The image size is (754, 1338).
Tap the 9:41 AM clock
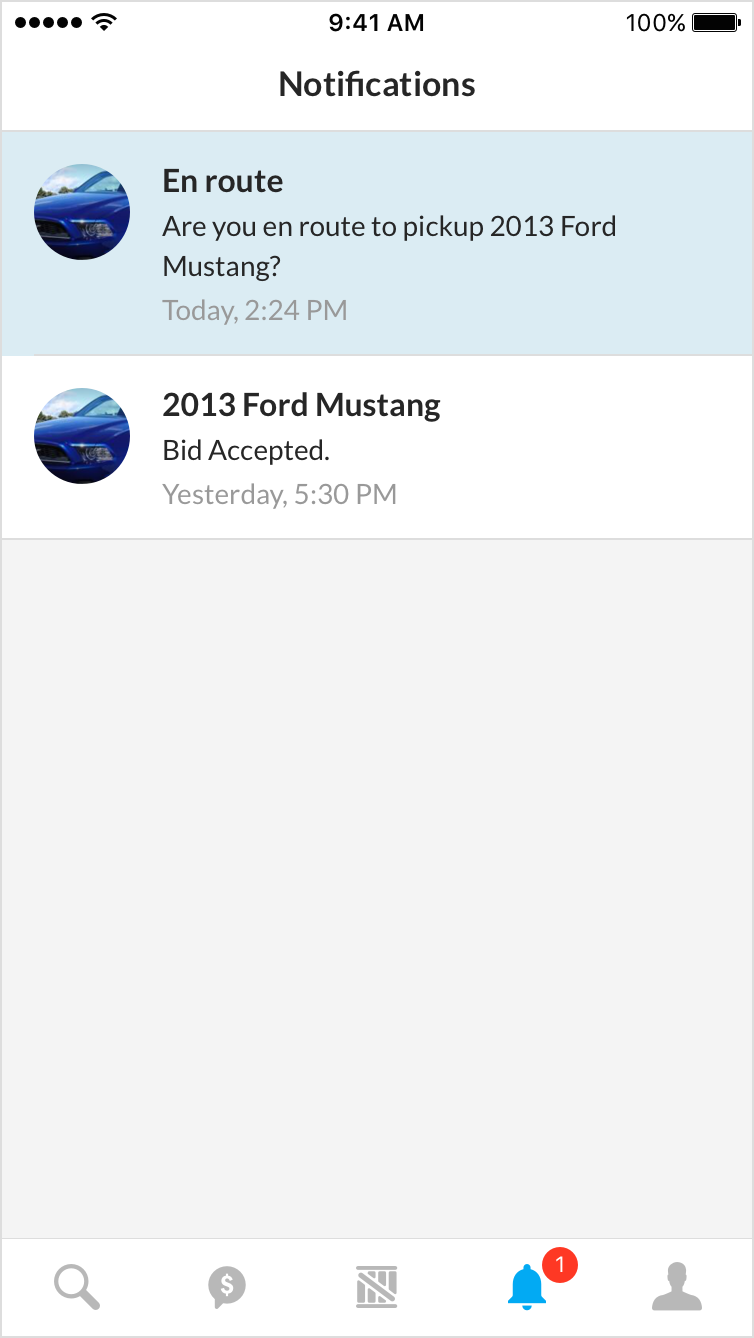click(376, 22)
